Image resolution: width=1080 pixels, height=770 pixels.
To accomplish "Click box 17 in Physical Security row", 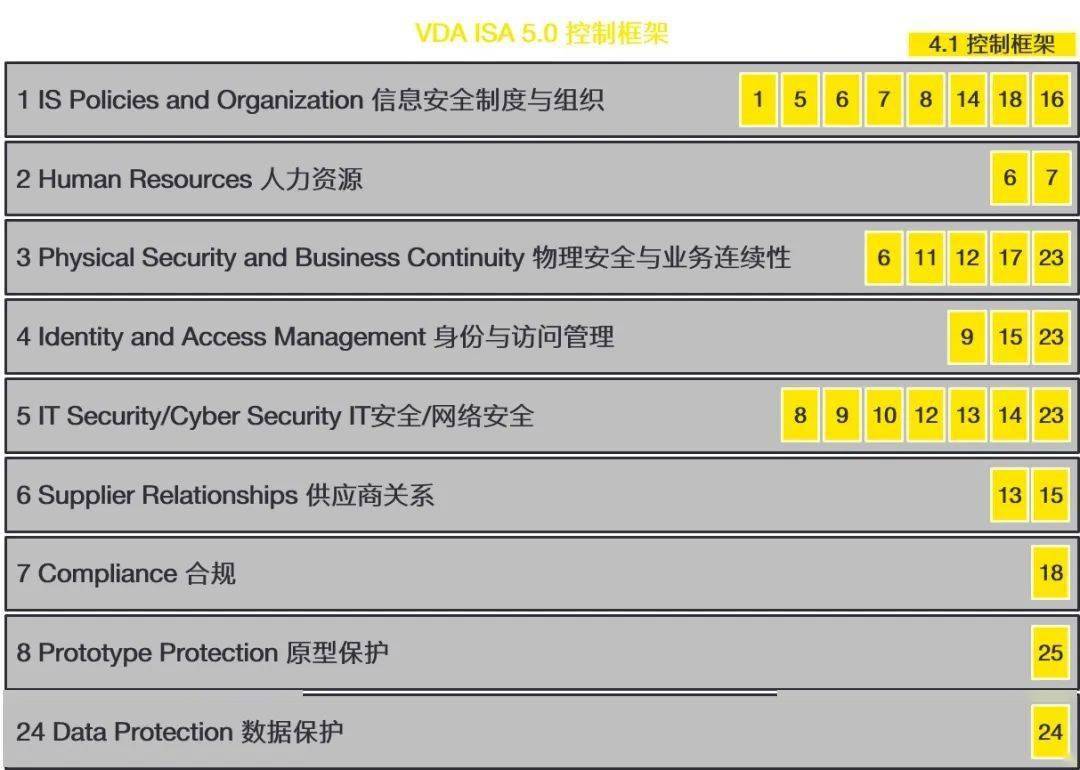I will (x=1010, y=257).
